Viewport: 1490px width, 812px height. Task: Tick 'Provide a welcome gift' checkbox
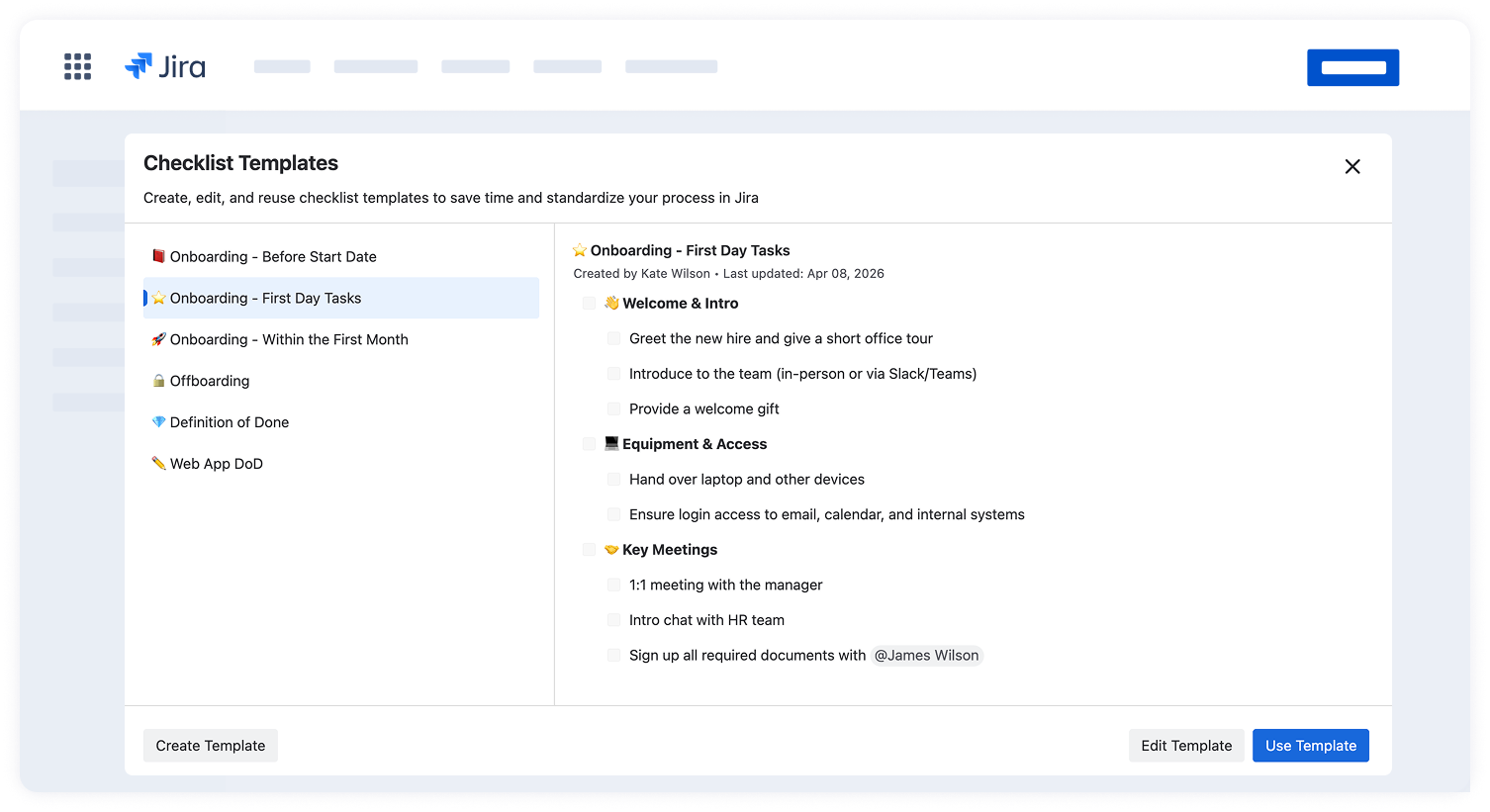pyautogui.click(x=613, y=408)
